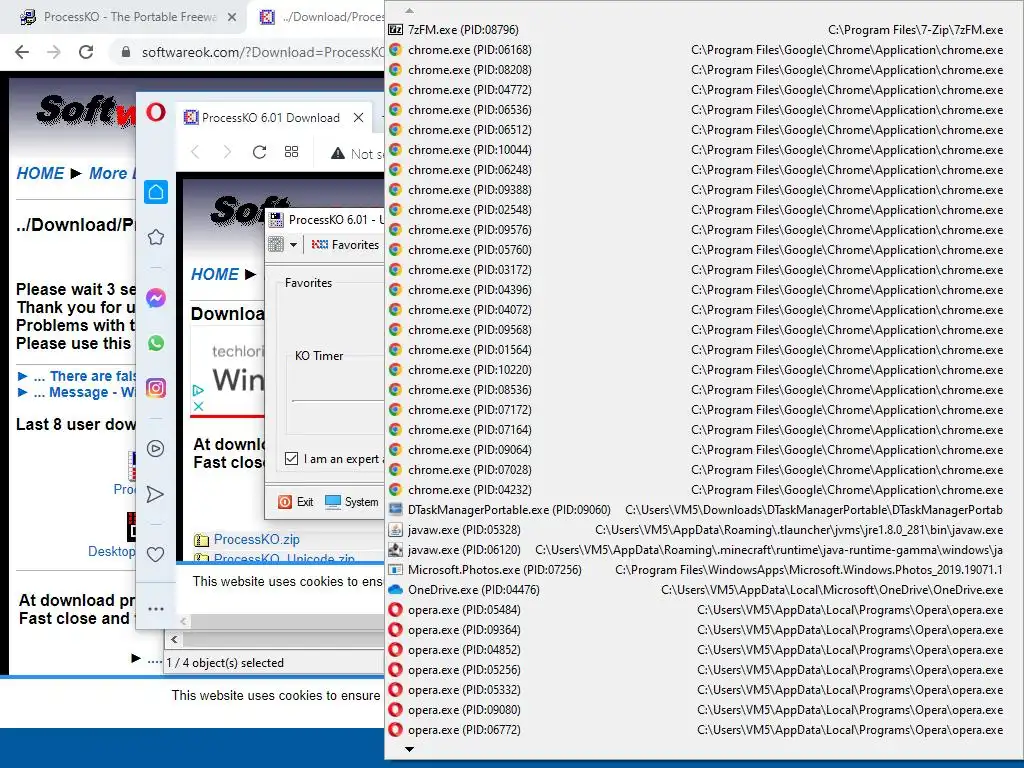Click System button in ProcessKO

pos(352,502)
